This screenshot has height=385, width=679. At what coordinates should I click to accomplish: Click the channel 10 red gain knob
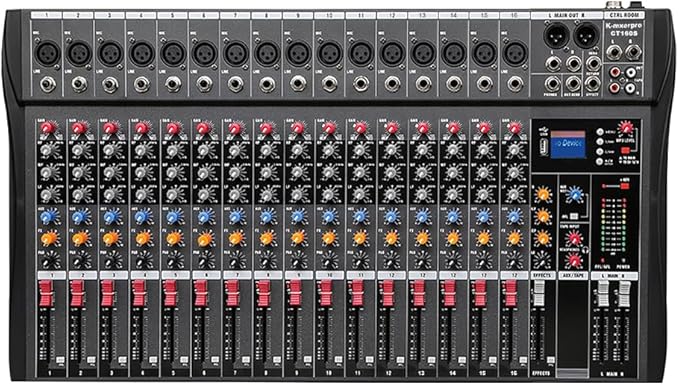[x=329, y=128]
